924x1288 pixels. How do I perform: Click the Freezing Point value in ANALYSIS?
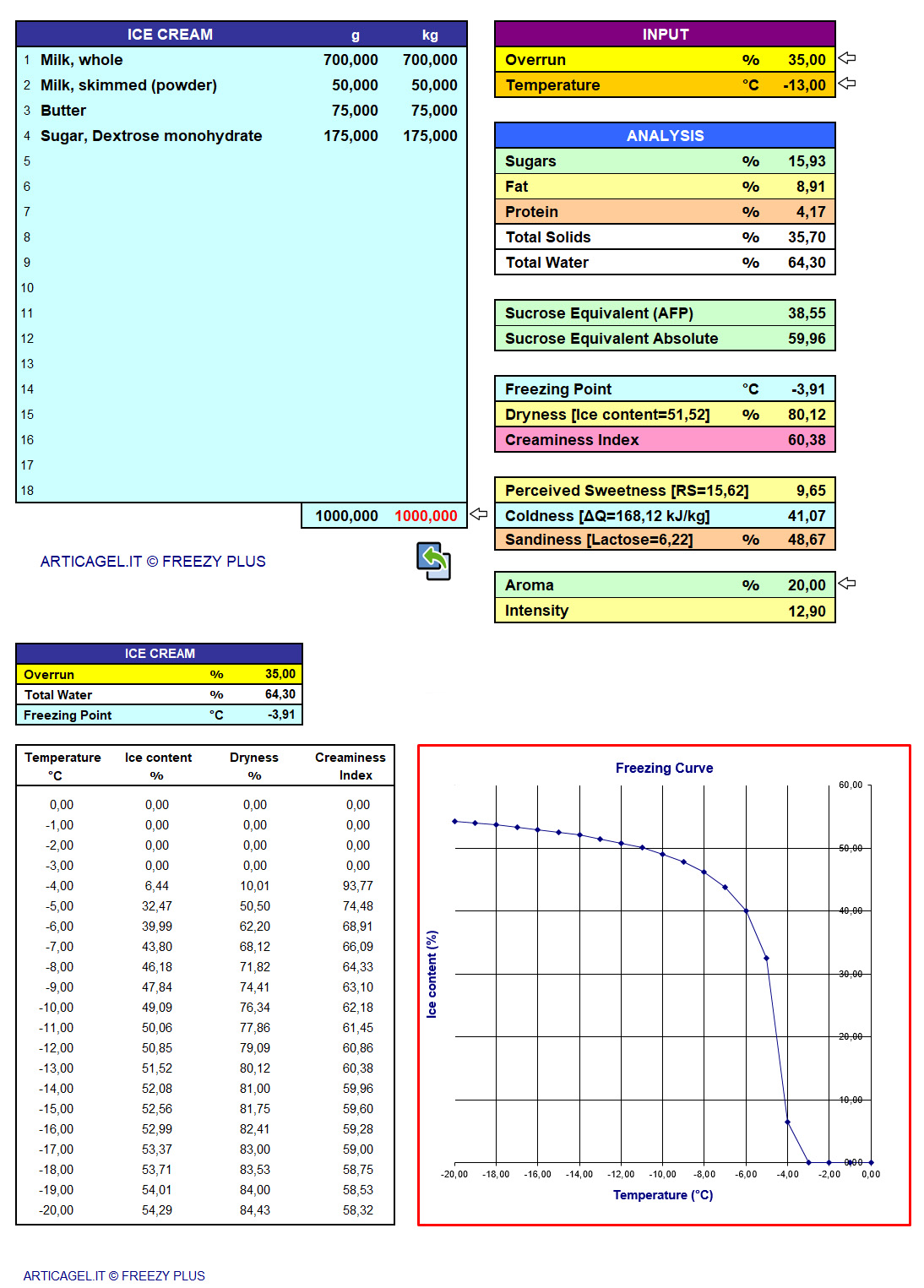(x=808, y=389)
